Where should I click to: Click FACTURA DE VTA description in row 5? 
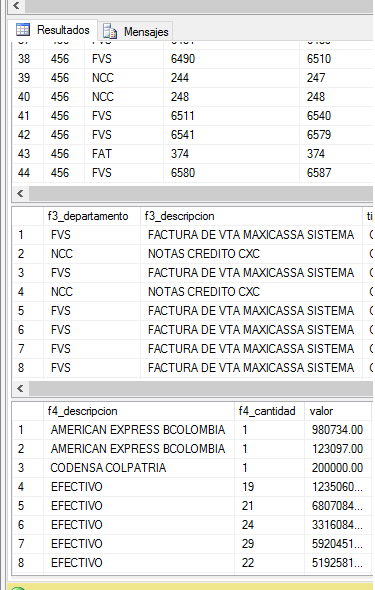point(251,310)
